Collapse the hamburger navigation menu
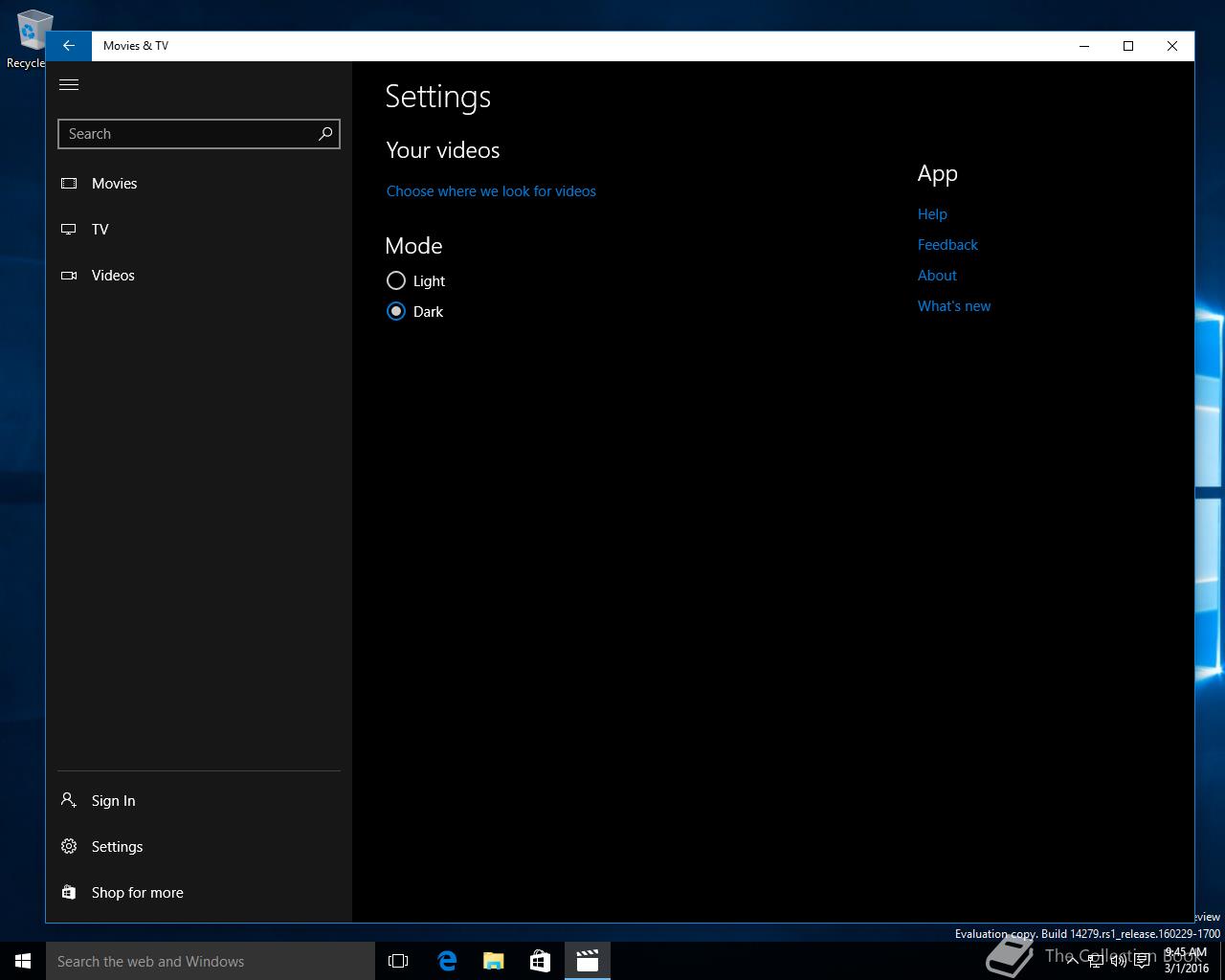1225x980 pixels. tap(69, 85)
